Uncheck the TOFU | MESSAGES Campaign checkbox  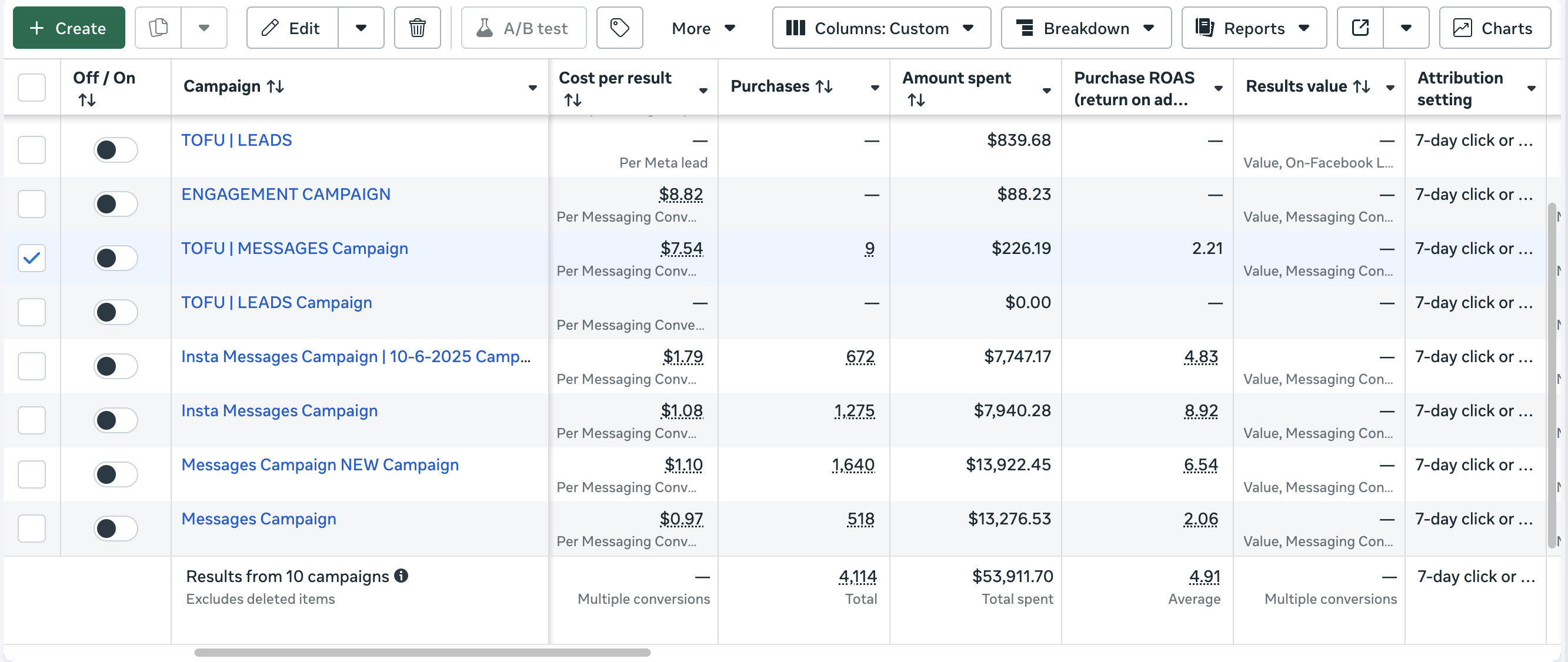(x=32, y=258)
